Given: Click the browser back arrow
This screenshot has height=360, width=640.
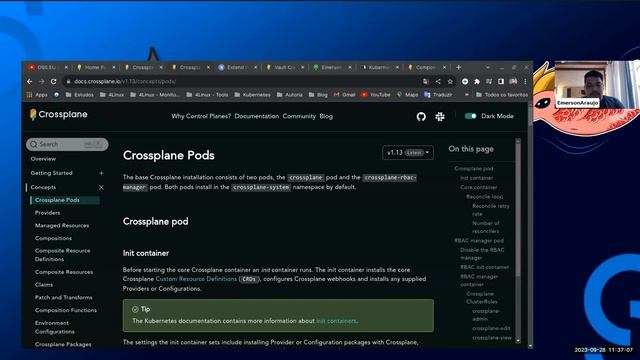Looking at the screenshot, I should pyautogui.click(x=29, y=82).
